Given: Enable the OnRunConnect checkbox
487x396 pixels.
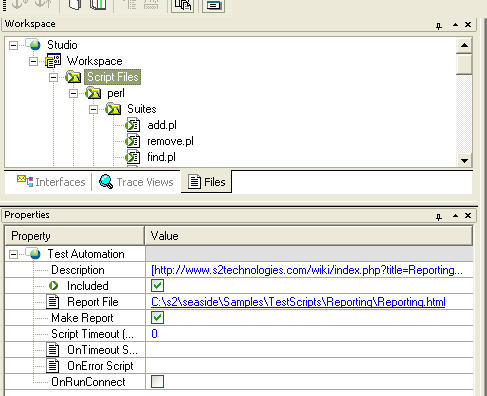Looking at the screenshot, I should pos(157,382).
